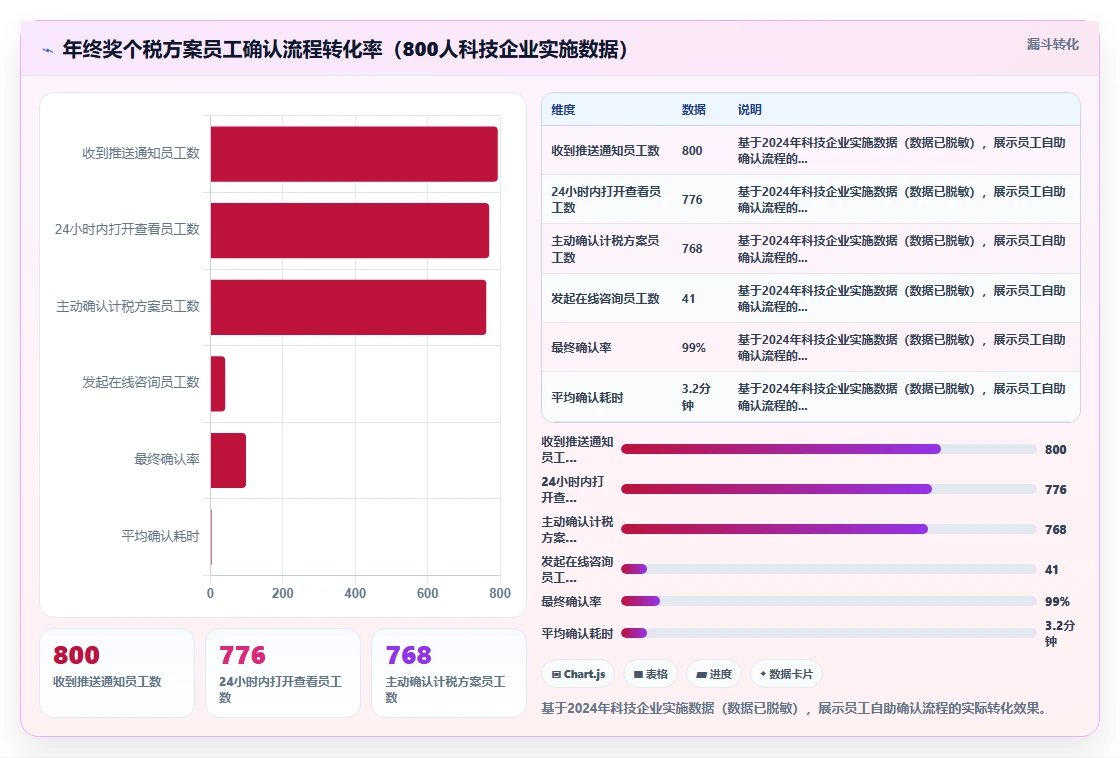Click the description in the 最终确认率 row
The width and height of the screenshot is (1120, 758).
coord(901,348)
